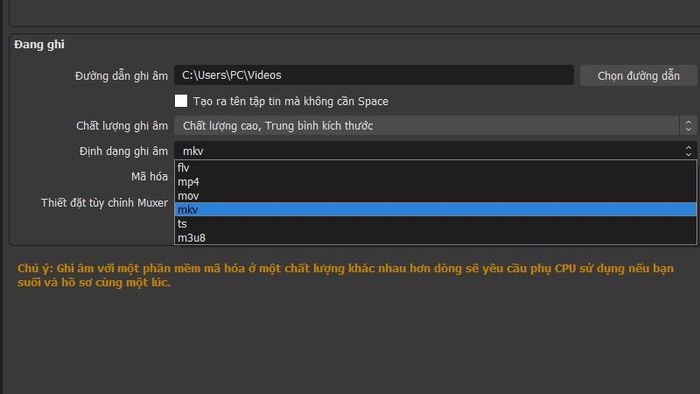This screenshot has width=700, height=394.
Task: Tick the checkbox for filenames without Space
Action: click(x=181, y=101)
